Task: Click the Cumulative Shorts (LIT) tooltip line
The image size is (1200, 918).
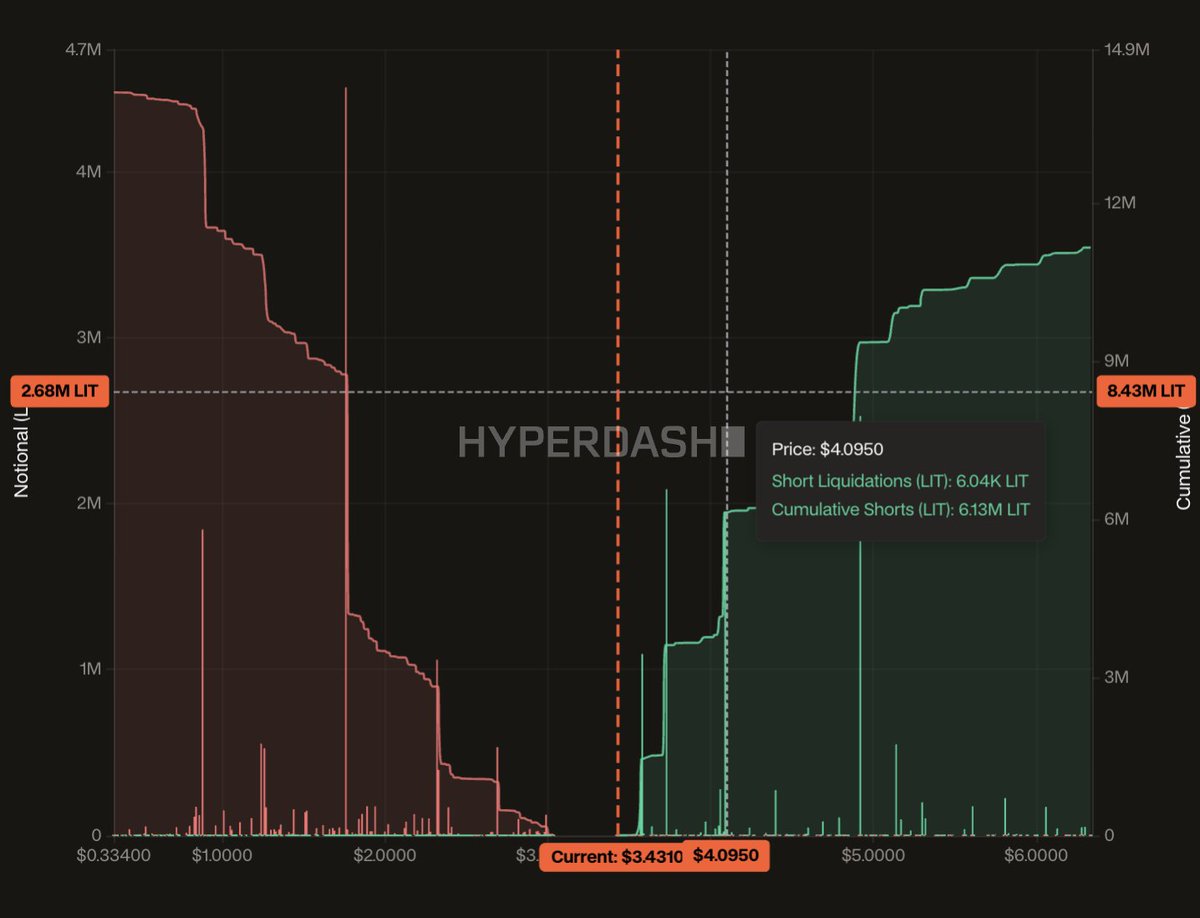Action: tap(901, 509)
